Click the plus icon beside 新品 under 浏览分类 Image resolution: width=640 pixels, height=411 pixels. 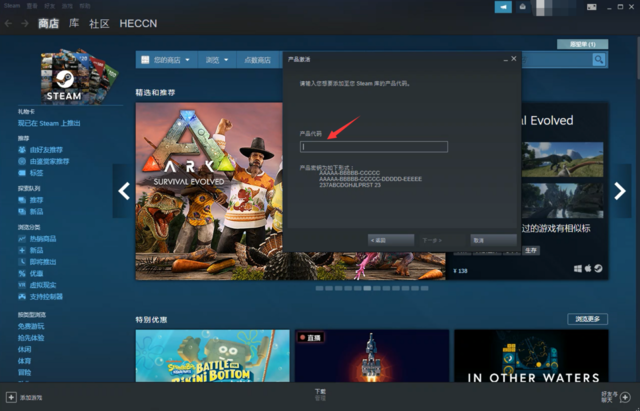pyautogui.click(x=22, y=250)
